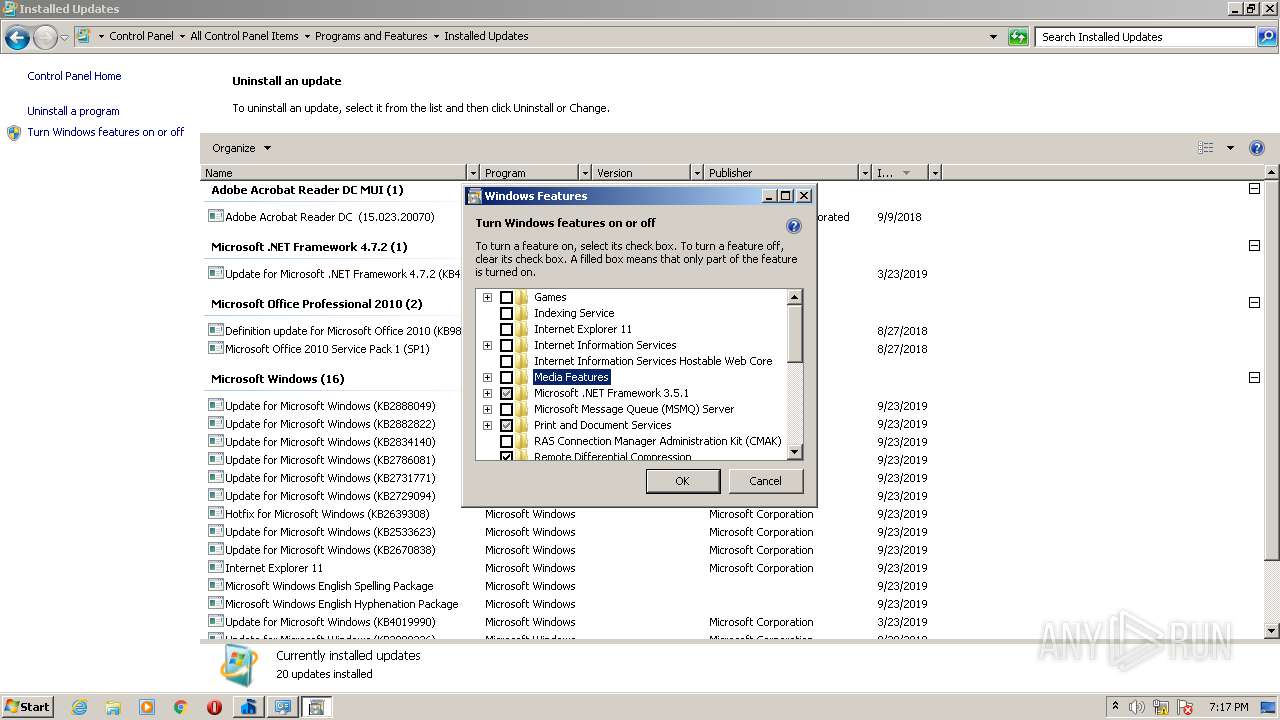
Task: Click the features list scroll down arrow
Action: coord(794,452)
